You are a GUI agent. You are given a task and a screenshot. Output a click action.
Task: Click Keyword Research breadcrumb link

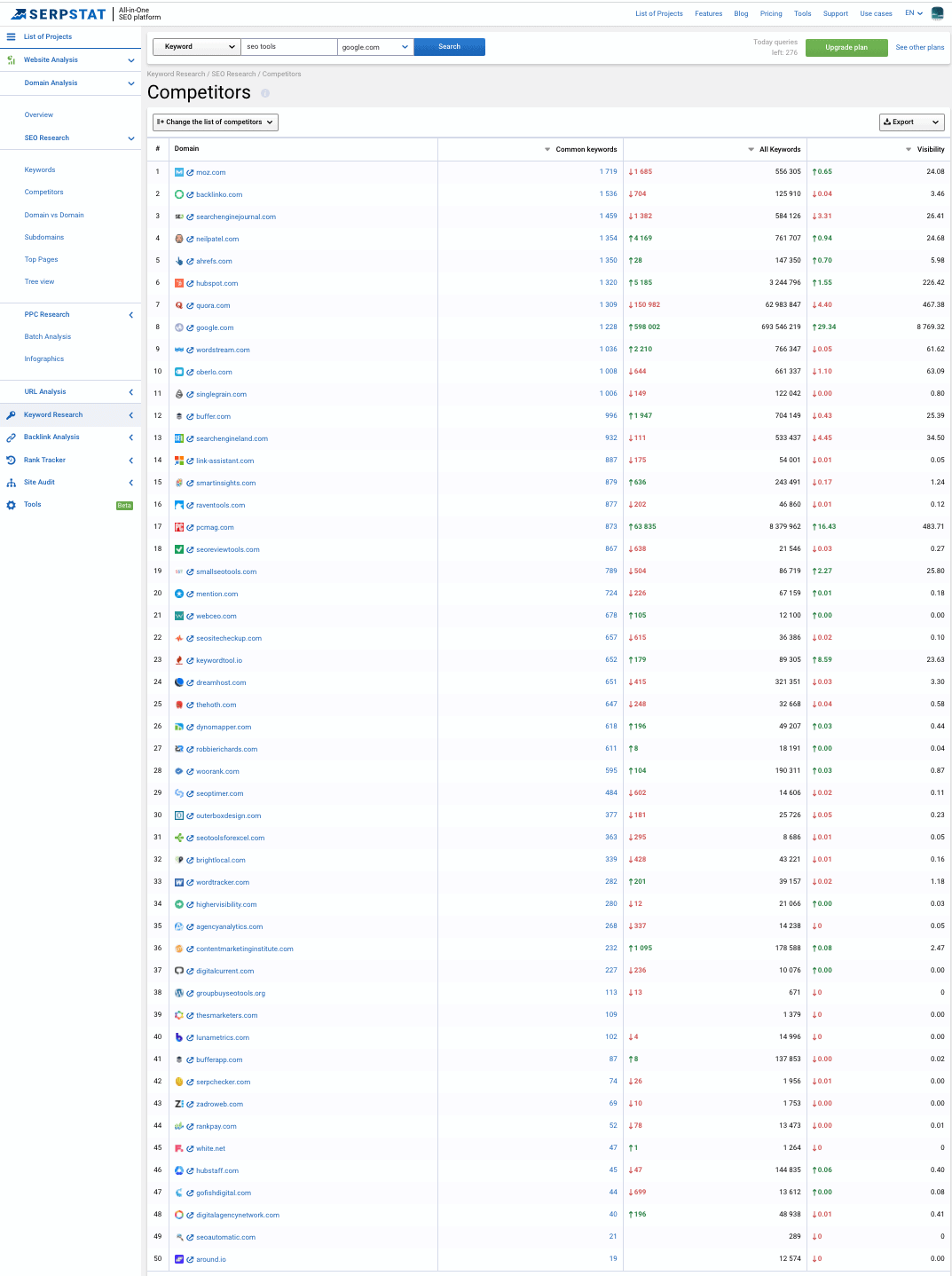pos(176,74)
